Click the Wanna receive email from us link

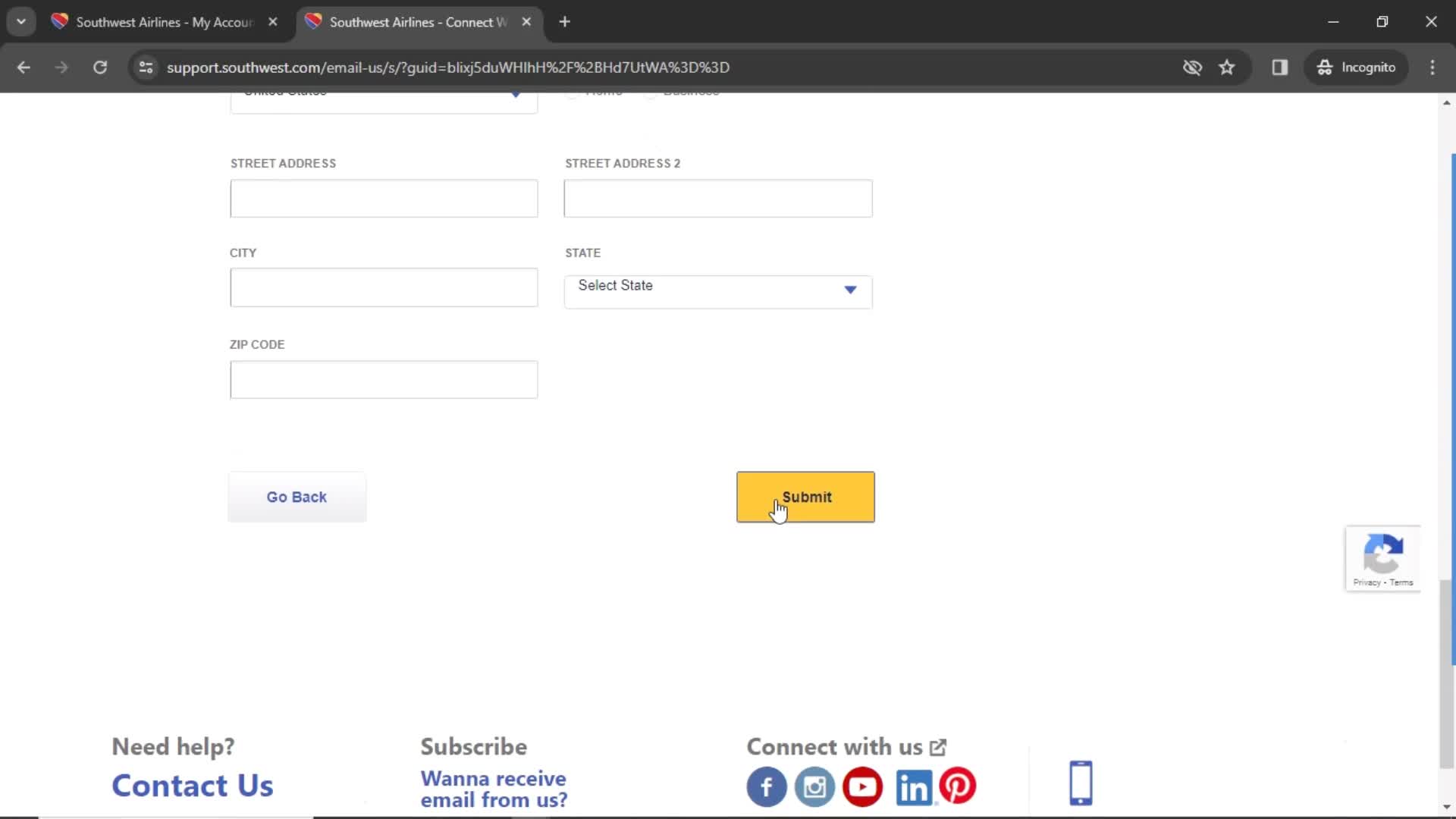494,788
